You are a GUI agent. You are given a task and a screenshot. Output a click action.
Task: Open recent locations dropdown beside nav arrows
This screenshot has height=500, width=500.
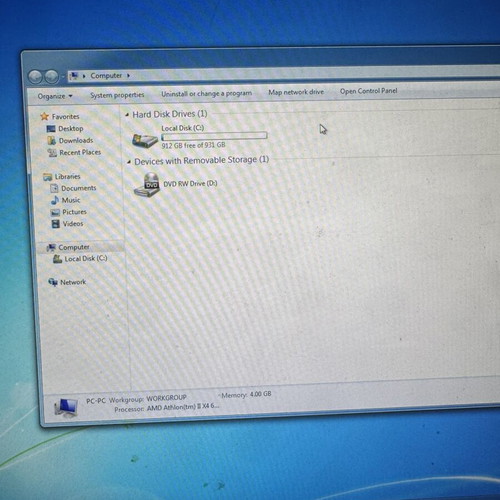click(x=63, y=77)
